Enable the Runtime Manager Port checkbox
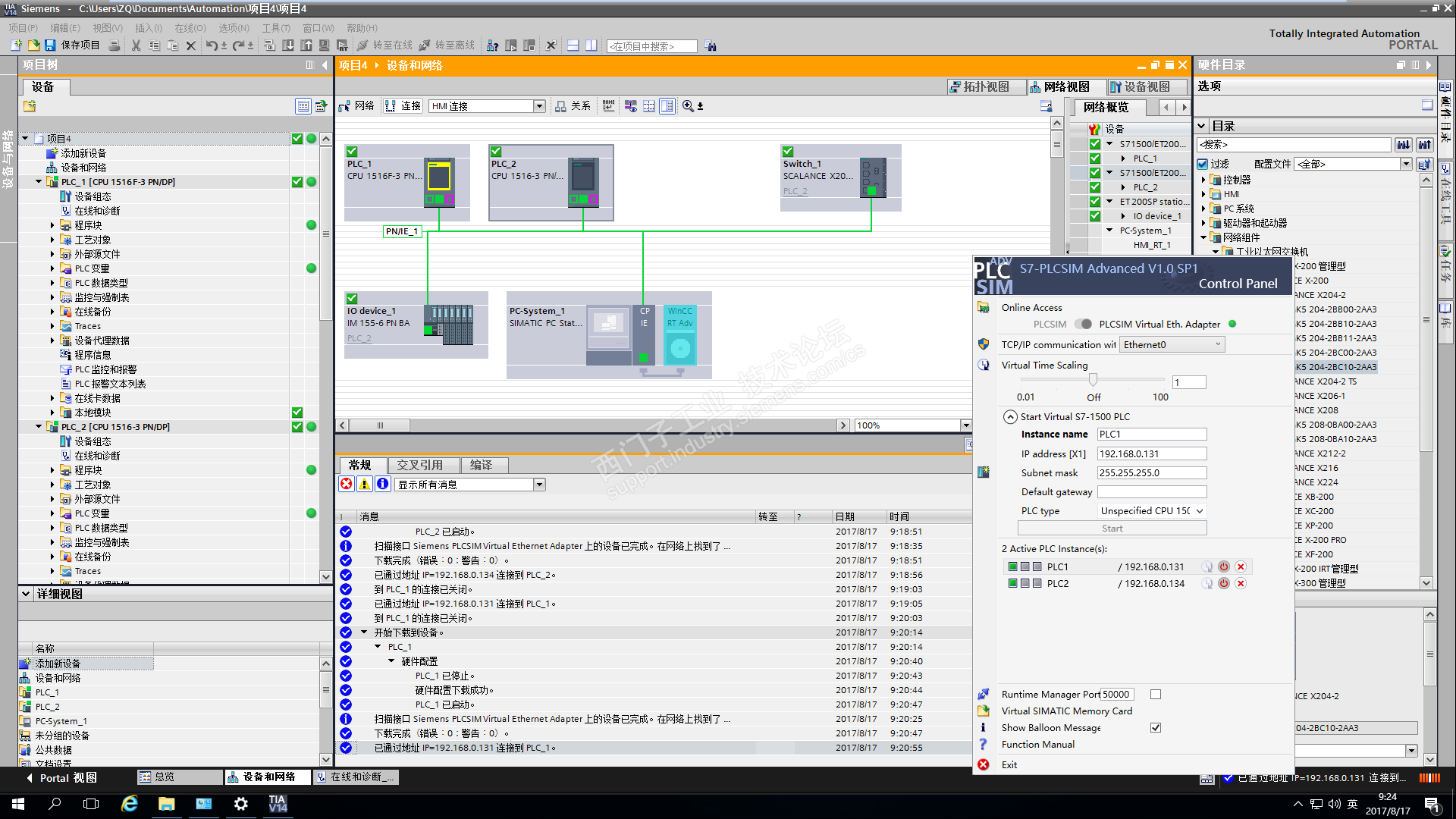 [x=1156, y=694]
